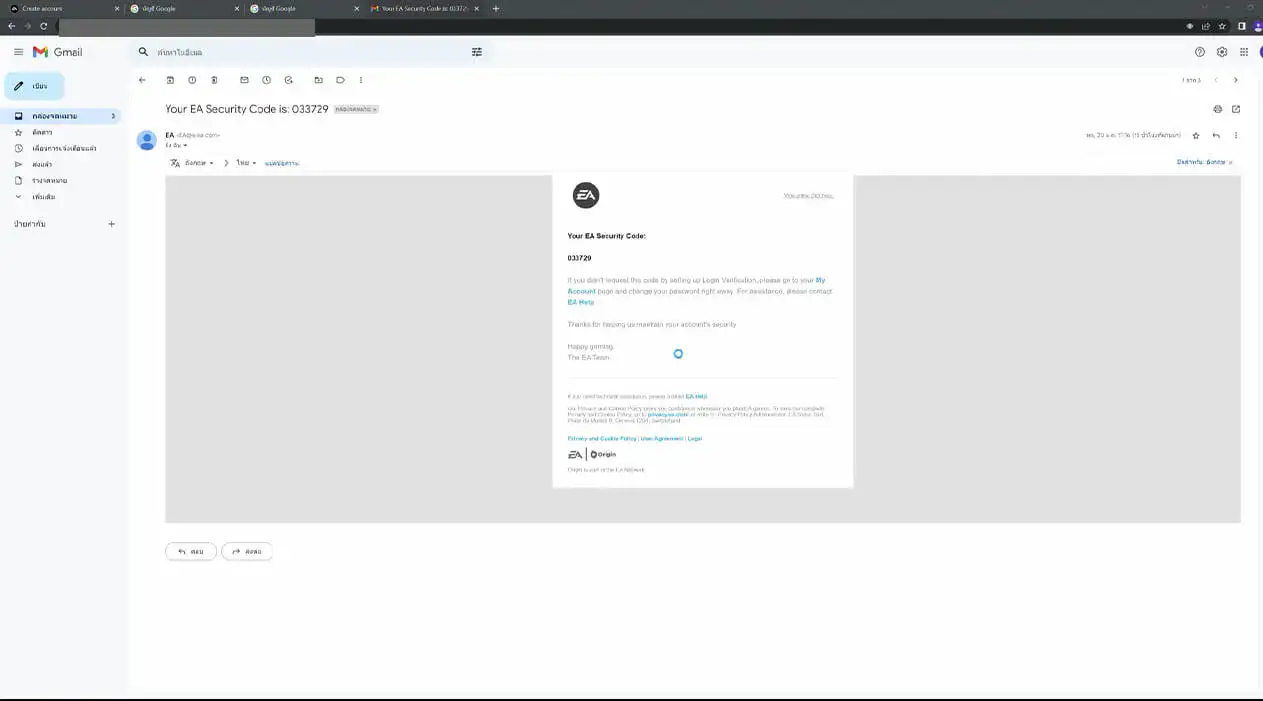Open more actions in message toolbar
The height and width of the screenshot is (701, 1263).
[361, 80]
